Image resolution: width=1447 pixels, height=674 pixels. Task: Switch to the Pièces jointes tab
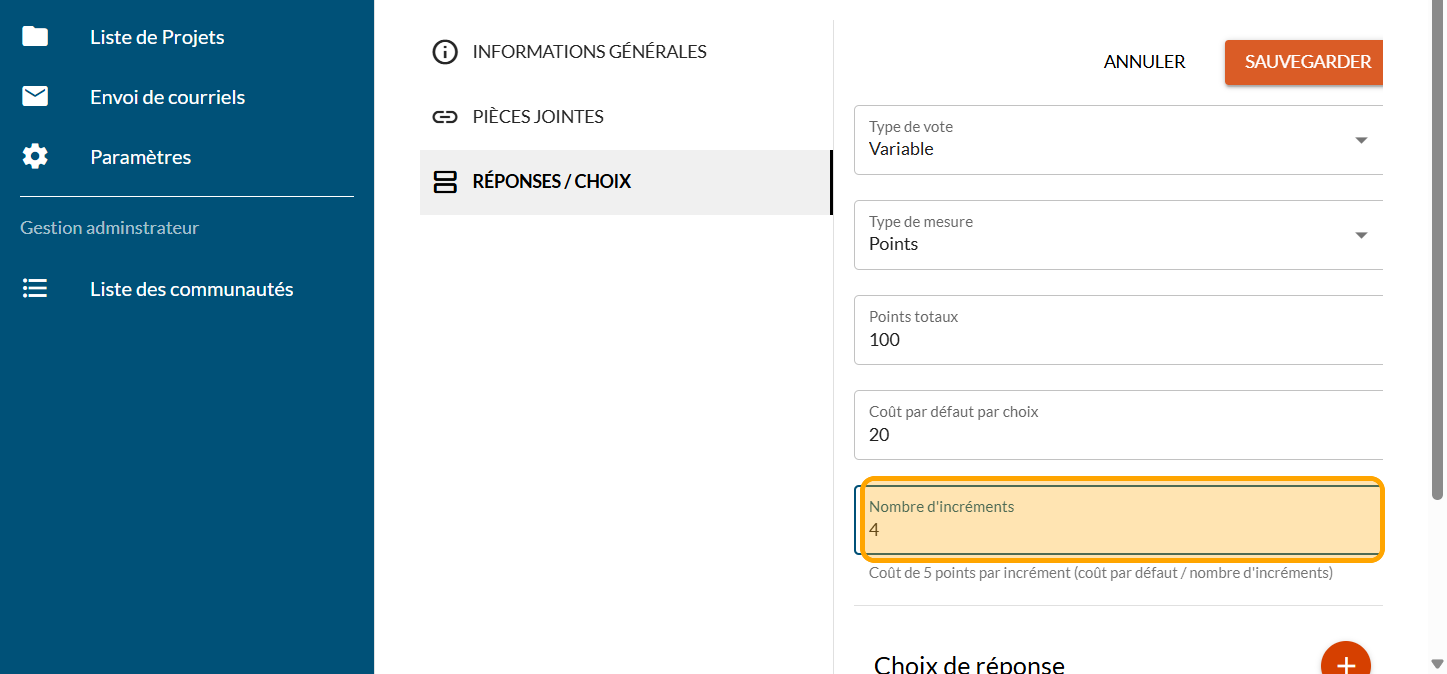click(x=538, y=117)
